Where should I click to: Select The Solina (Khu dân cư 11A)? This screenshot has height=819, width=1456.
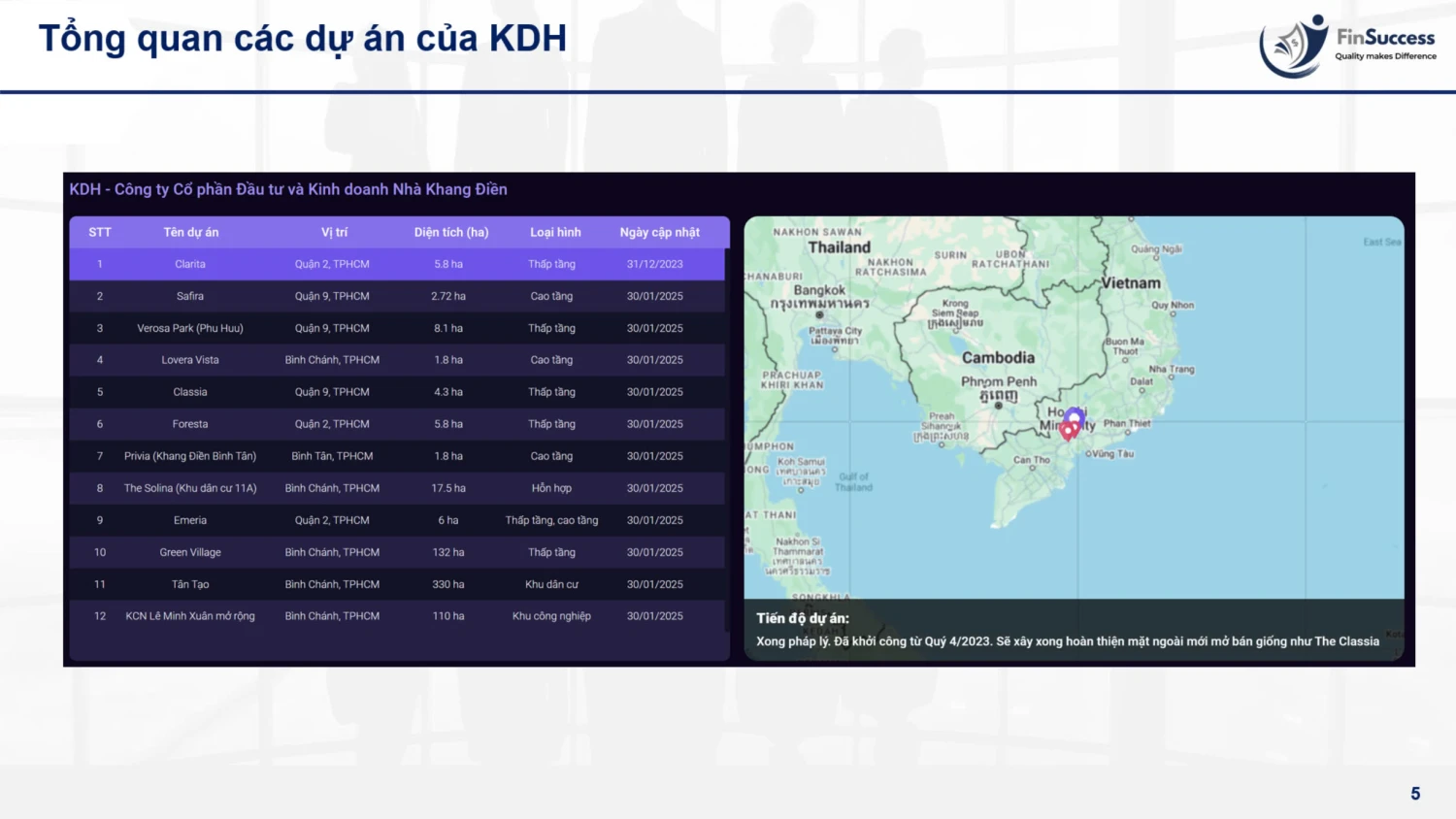[397, 488]
